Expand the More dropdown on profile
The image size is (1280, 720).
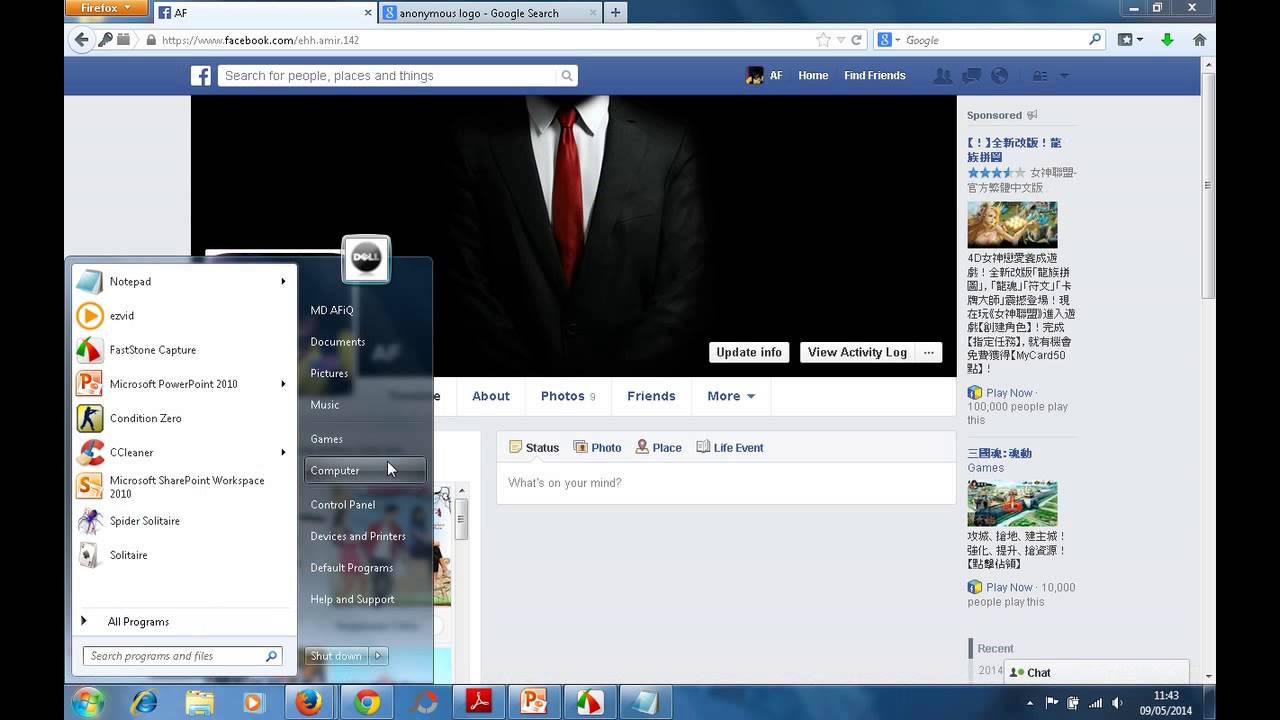pos(731,396)
